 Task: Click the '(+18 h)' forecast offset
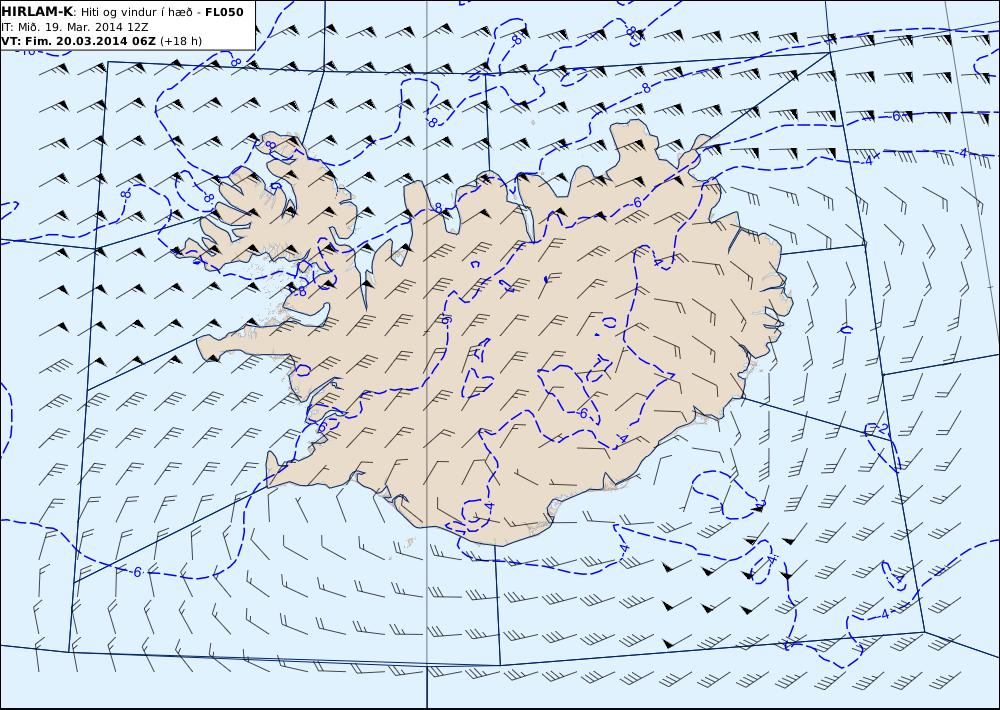[180, 41]
